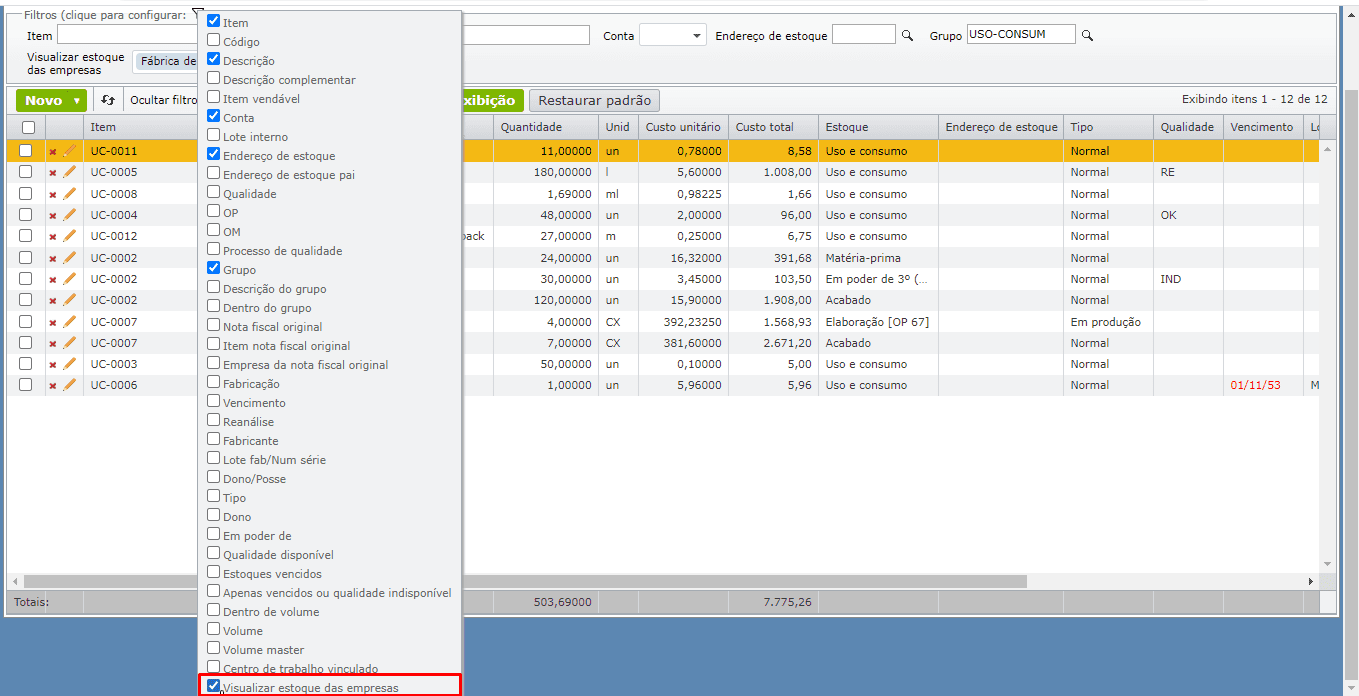This screenshot has width=1359, height=696.
Task: Uncheck Visualizar estoque das empresas filter option
Action: [214, 687]
